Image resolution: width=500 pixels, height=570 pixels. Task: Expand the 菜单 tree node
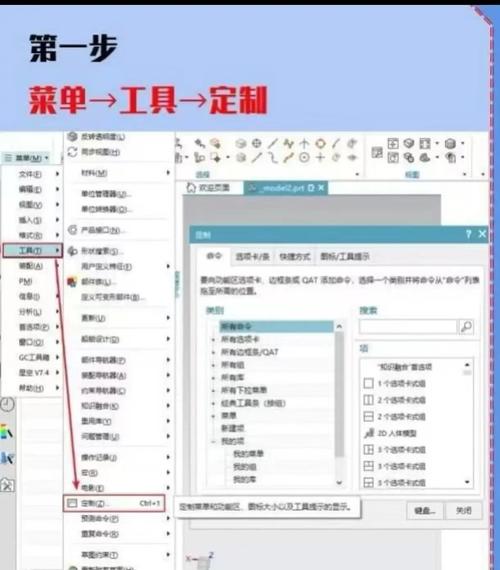tap(213, 416)
